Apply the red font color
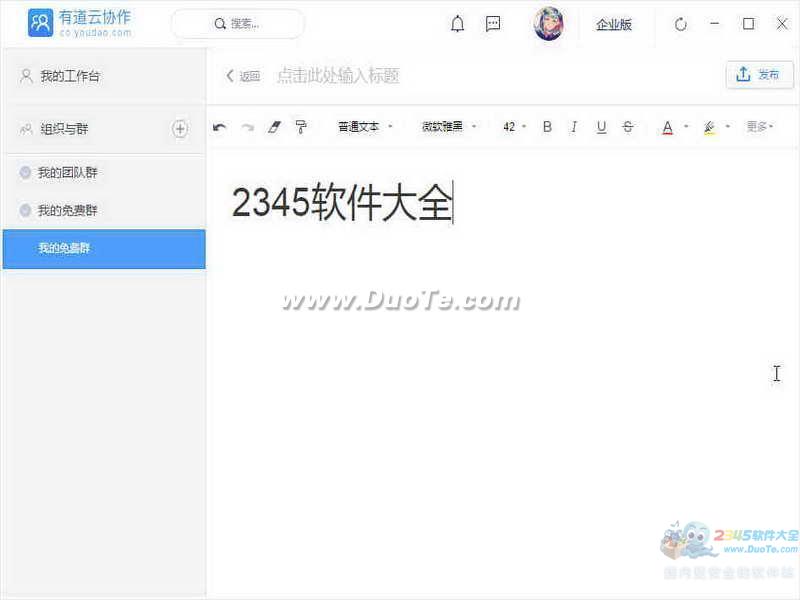Viewport: 800px width, 600px height. [667, 127]
